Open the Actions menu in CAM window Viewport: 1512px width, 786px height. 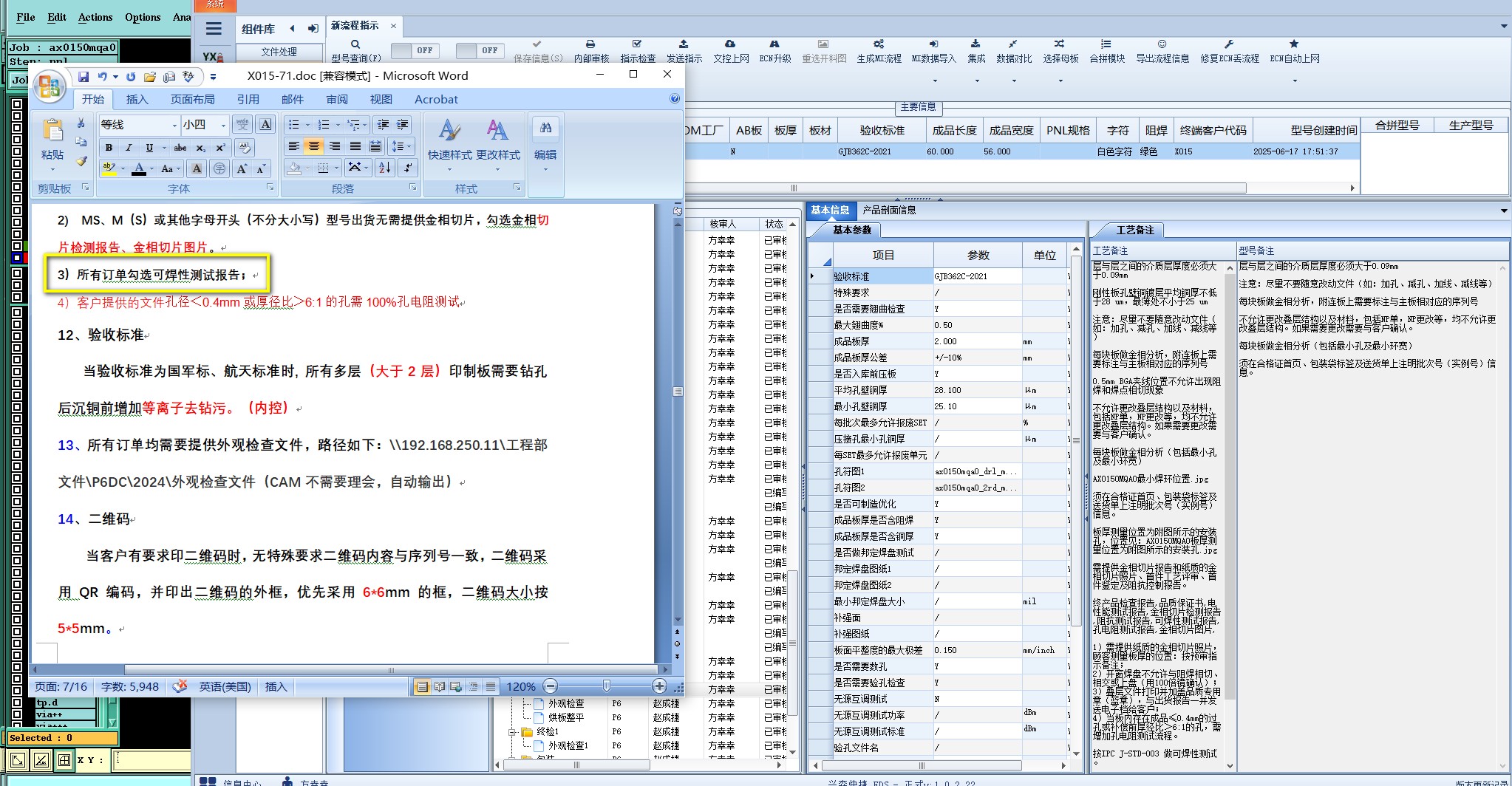tap(95, 17)
